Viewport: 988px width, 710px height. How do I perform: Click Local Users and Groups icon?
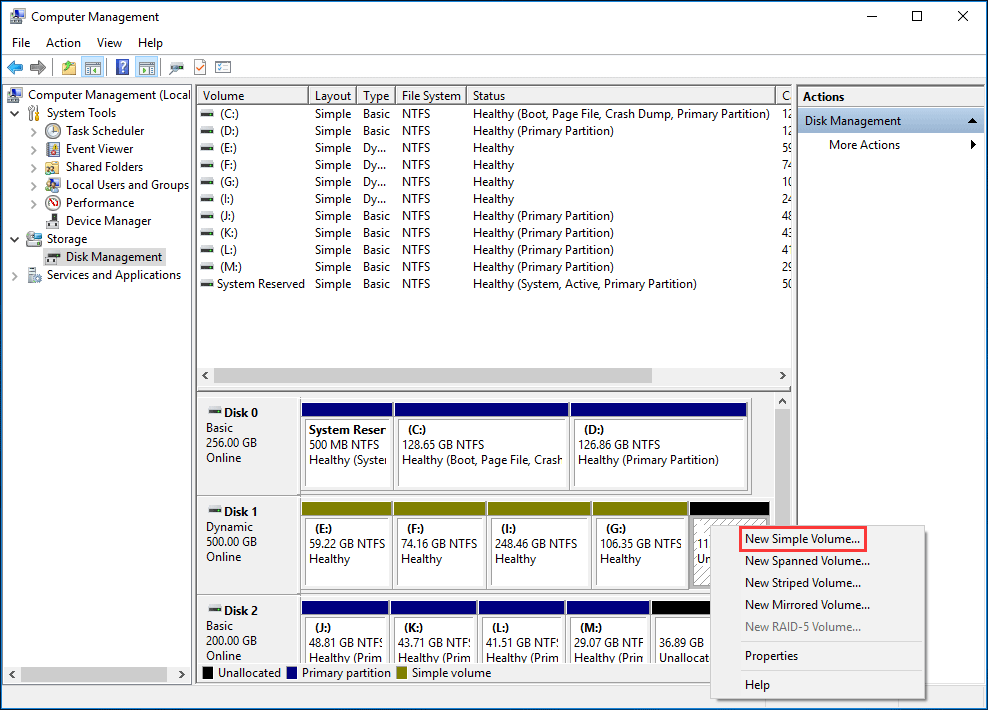(x=52, y=185)
